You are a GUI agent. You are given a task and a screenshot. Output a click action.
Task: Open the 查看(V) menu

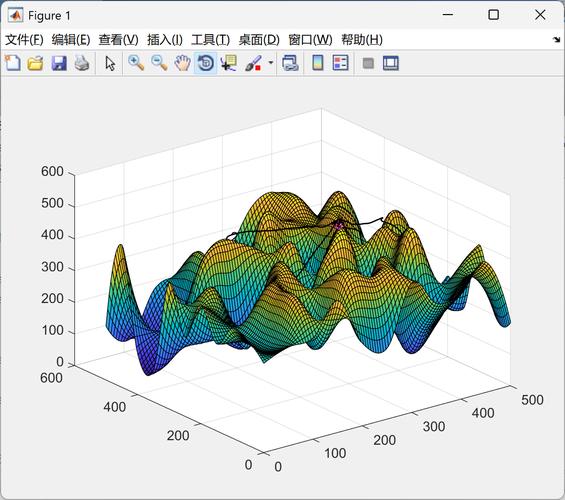pyautogui.click(x=119, y=40)
